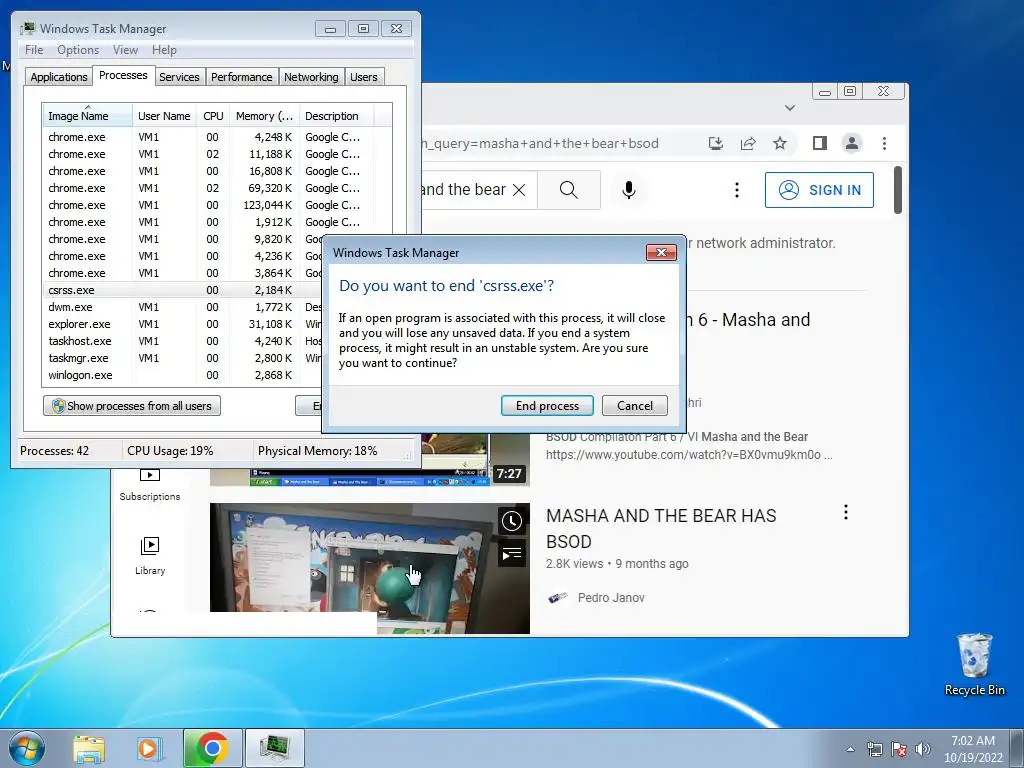Open Chrome's three-dot menu
Screen dimensions: 1024x768
[884, 143]
